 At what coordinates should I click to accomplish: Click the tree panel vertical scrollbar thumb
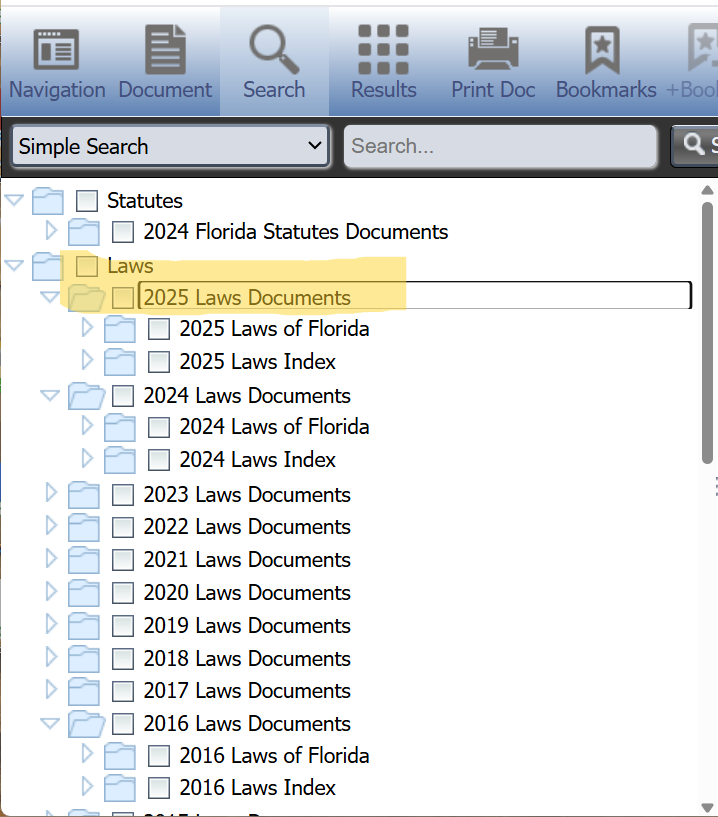tap(707, 333)
